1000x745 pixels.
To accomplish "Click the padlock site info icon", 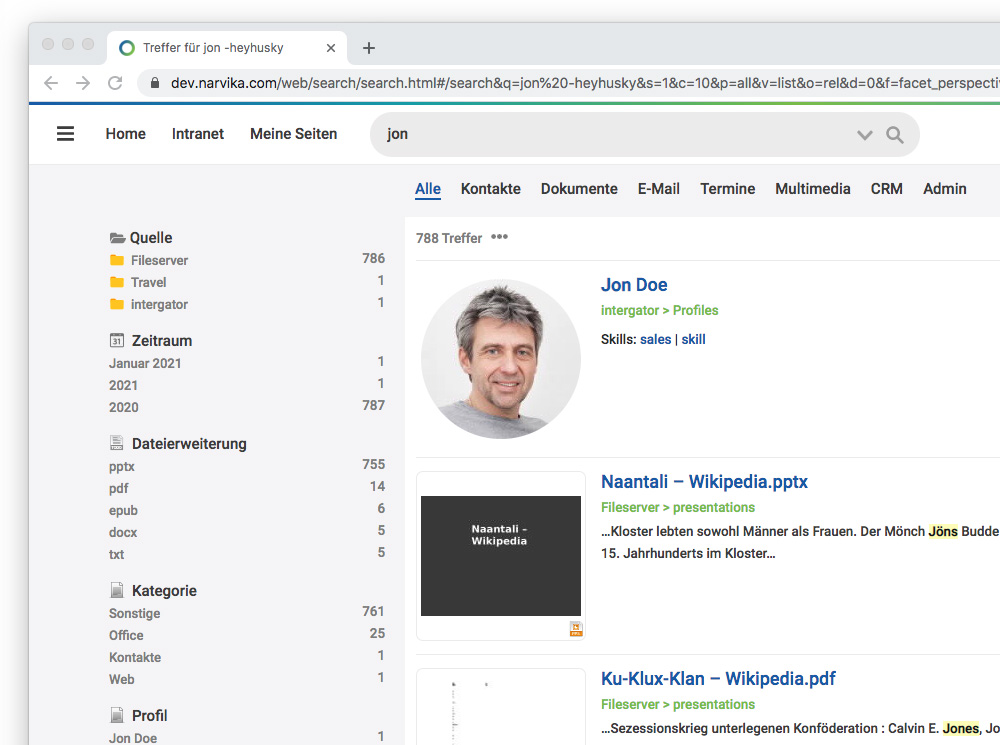I will pyautogui.click(x=154, y=83).
